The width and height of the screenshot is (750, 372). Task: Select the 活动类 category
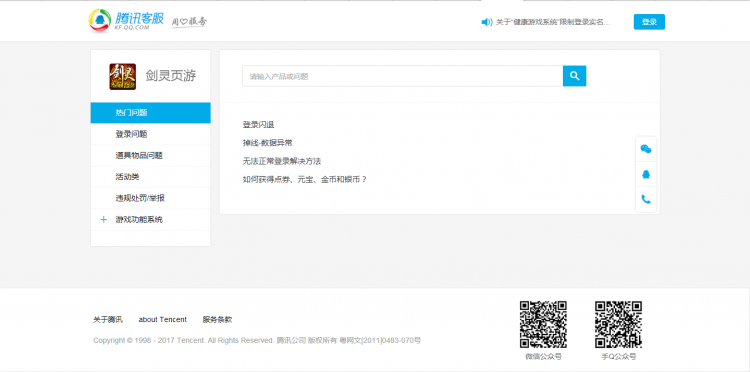[150, 177]
